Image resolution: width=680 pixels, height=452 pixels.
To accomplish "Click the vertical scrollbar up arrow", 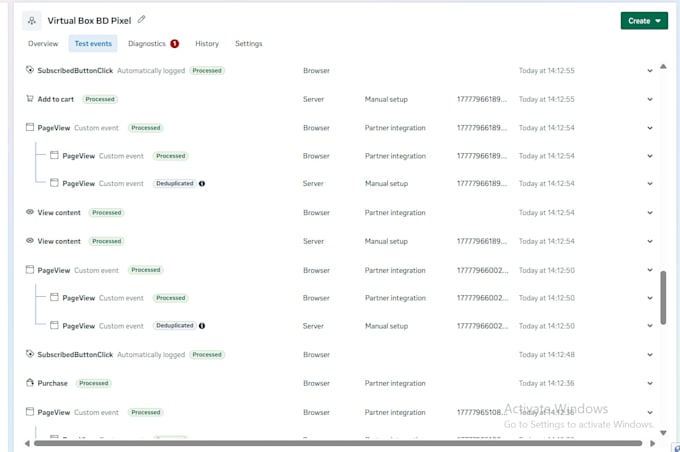I will tap(663, 66).
